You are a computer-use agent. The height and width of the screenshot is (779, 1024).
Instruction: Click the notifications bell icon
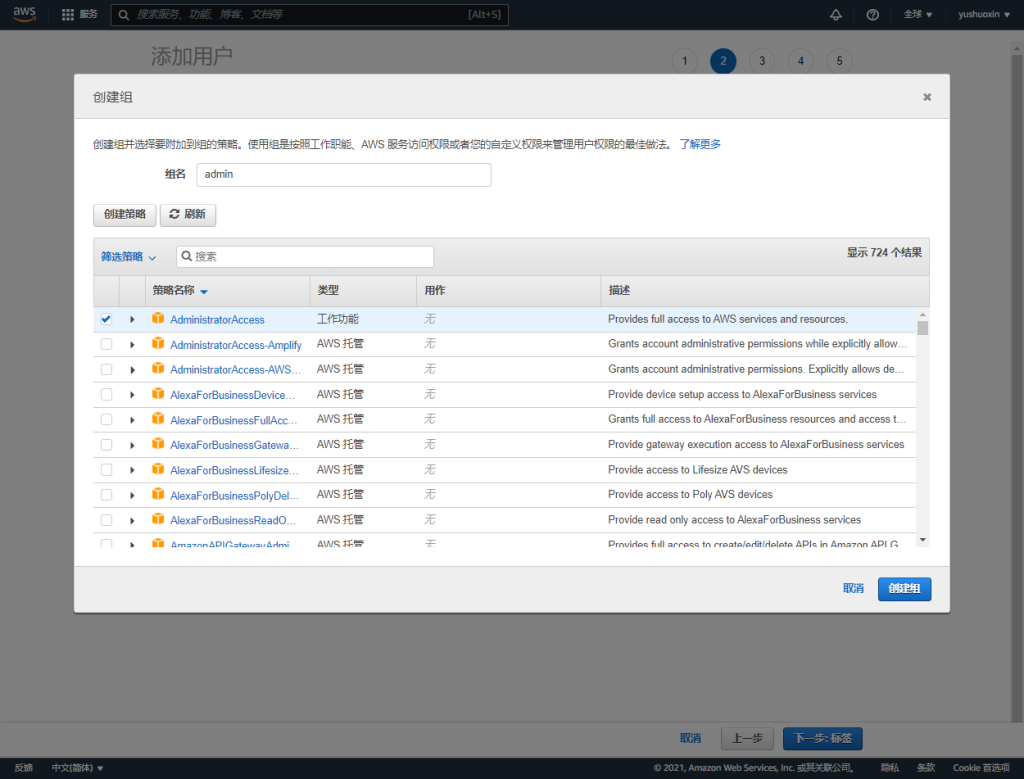coord(836,15)
